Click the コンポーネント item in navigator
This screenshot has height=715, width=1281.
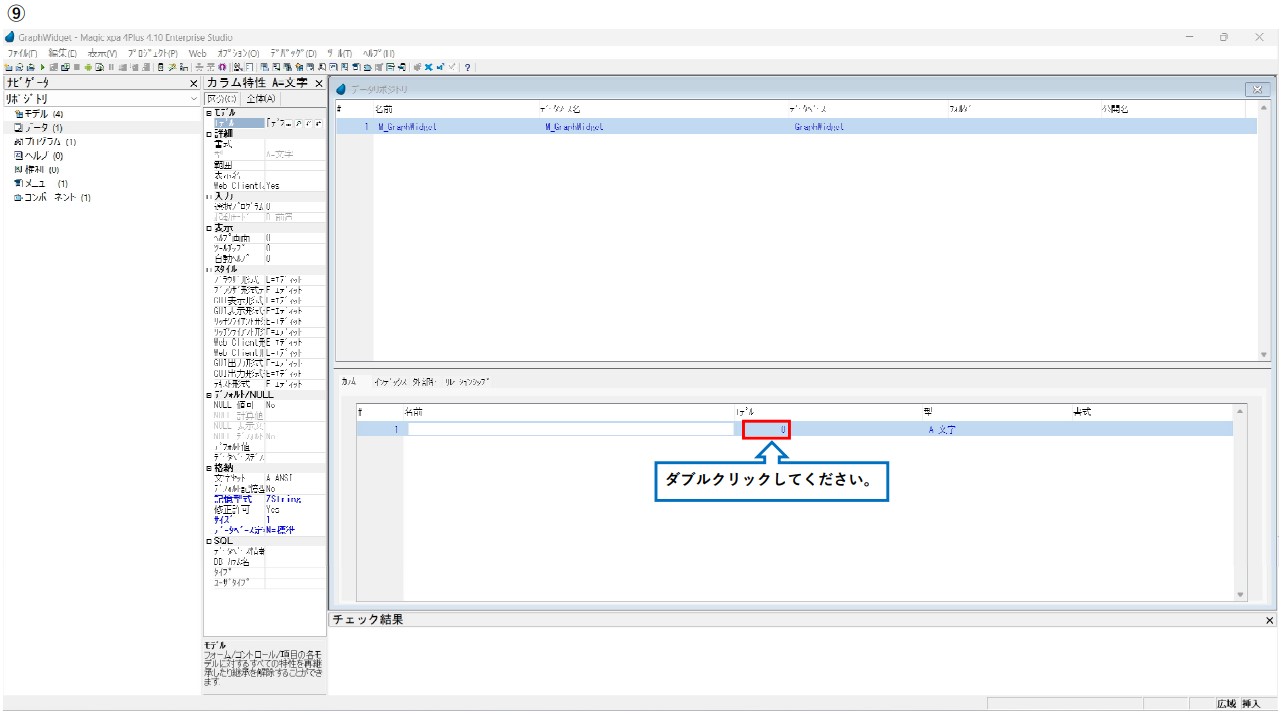(56, 198)
